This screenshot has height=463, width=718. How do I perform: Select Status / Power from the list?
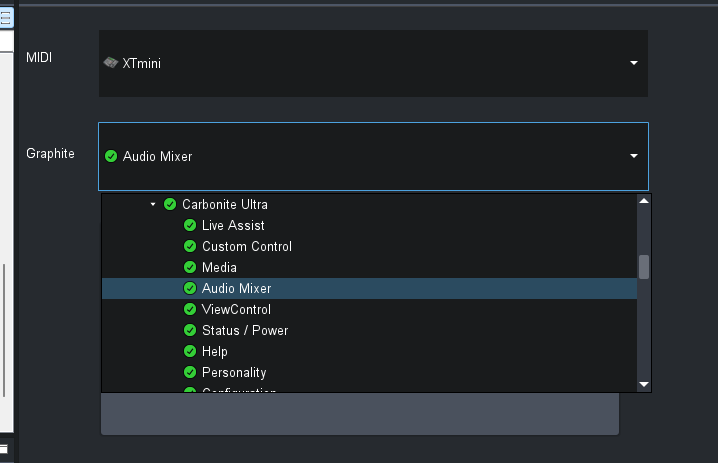pos(244,330)
